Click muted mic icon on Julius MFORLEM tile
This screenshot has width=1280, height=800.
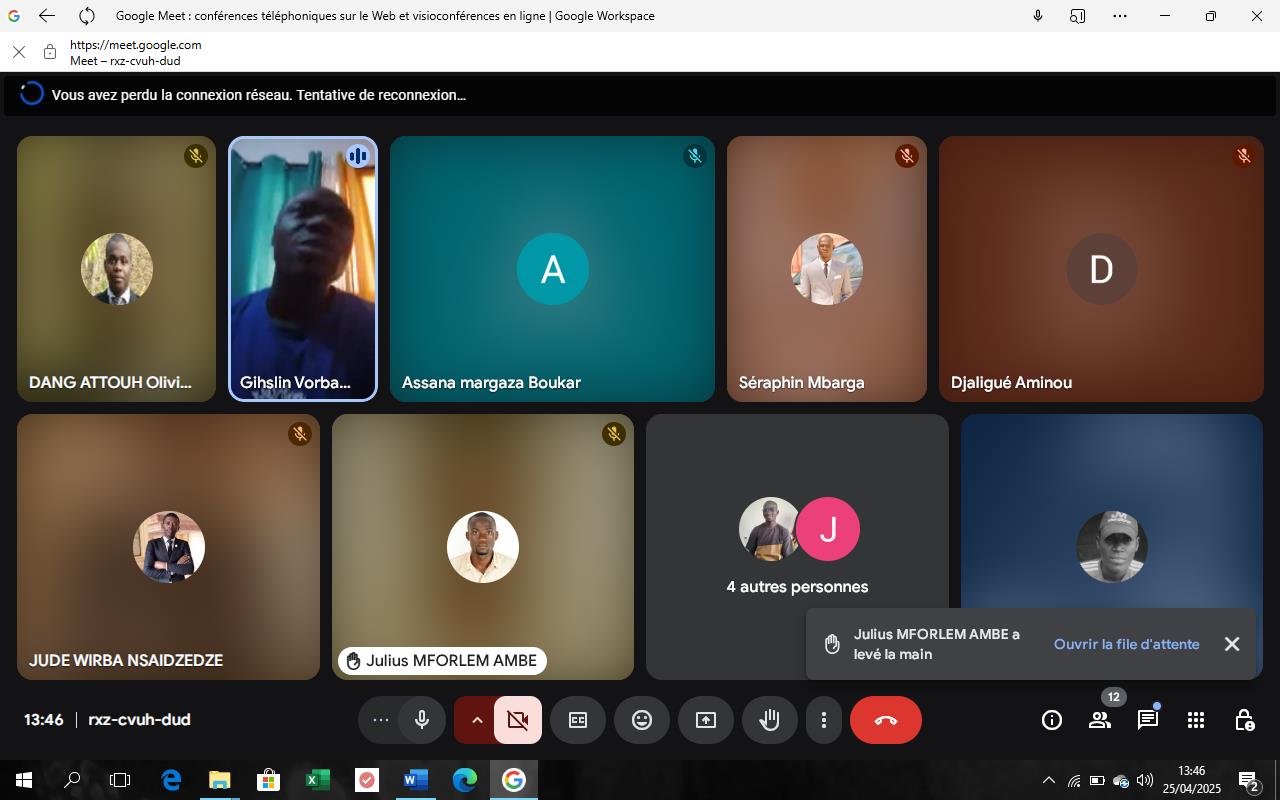pos(614,434)
